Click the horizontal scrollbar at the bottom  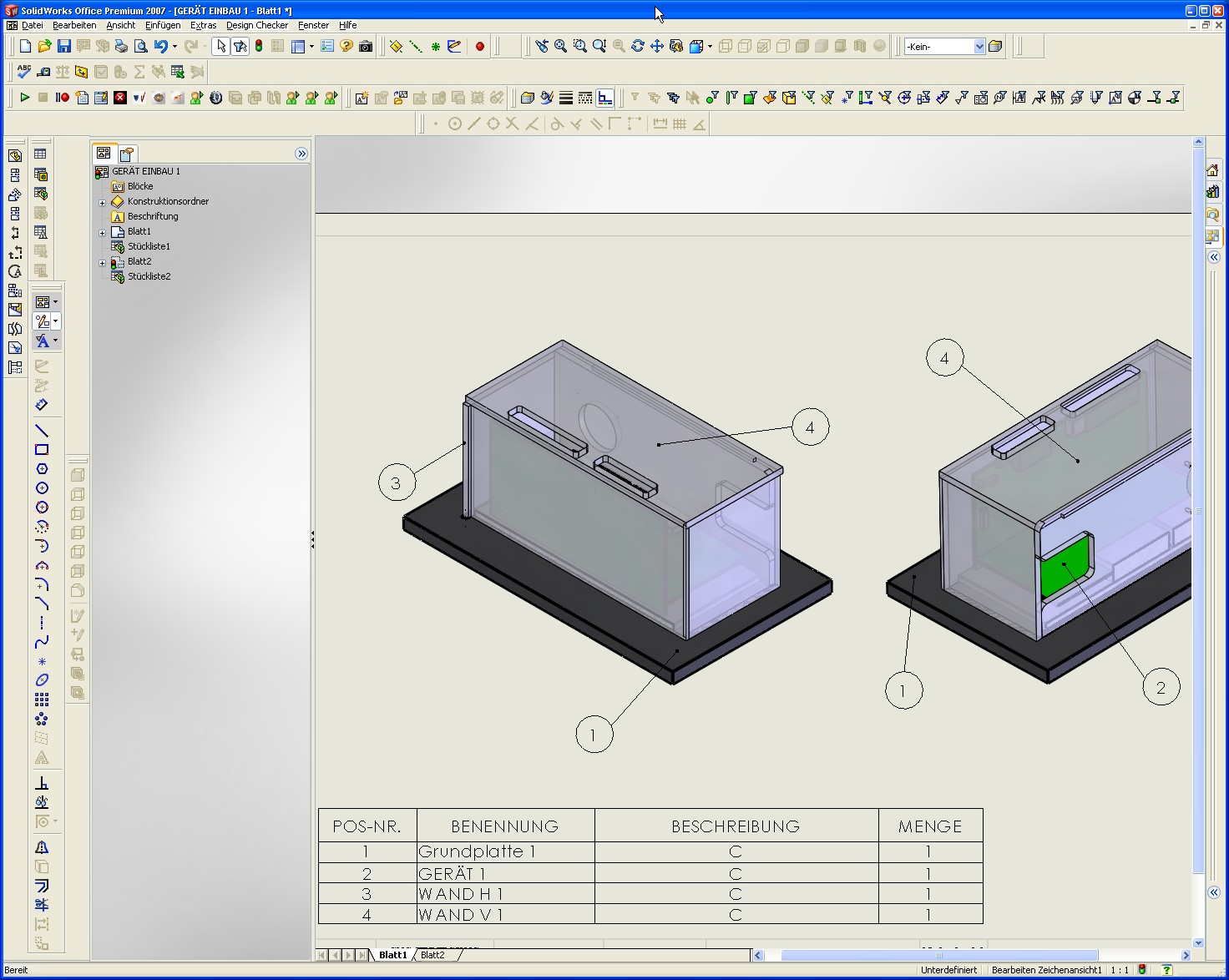click(938, 955)
